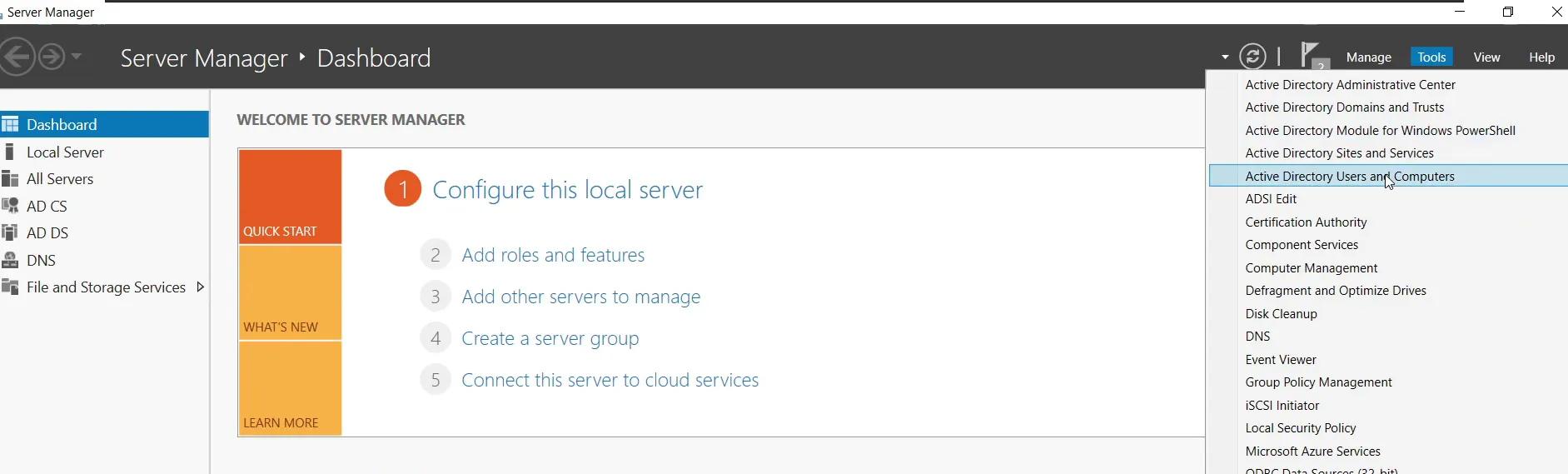The image size is (1568, 474).
Task: Select the DNS sidebar icon
Action: (10, 260)
